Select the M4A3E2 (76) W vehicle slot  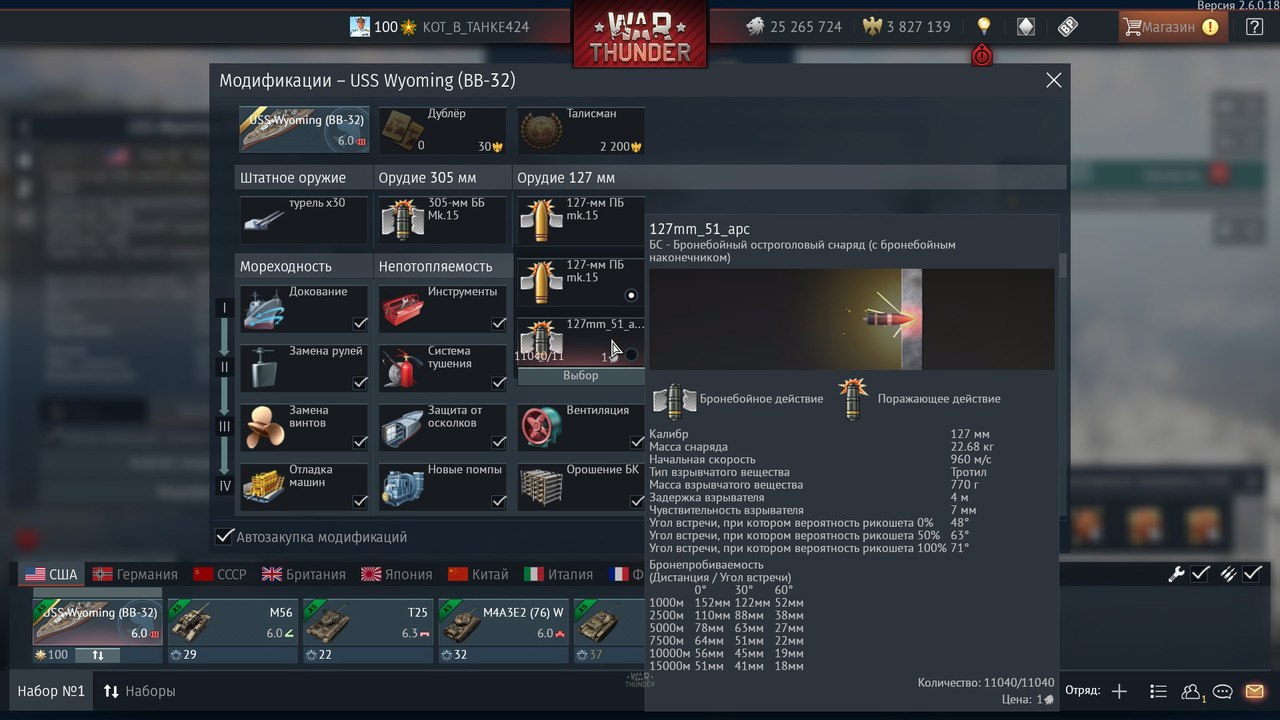click(x=503, y=622)
